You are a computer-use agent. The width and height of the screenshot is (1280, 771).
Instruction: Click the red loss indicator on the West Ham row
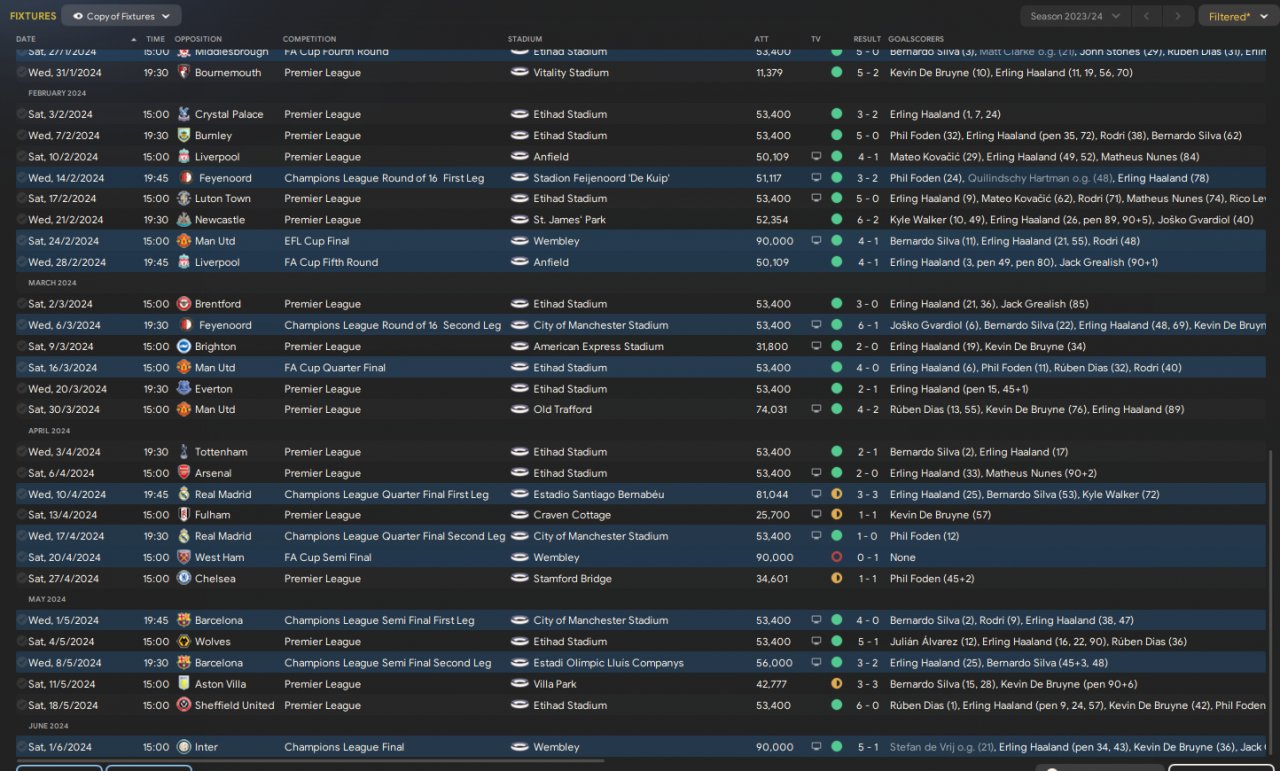pos(836,557)
